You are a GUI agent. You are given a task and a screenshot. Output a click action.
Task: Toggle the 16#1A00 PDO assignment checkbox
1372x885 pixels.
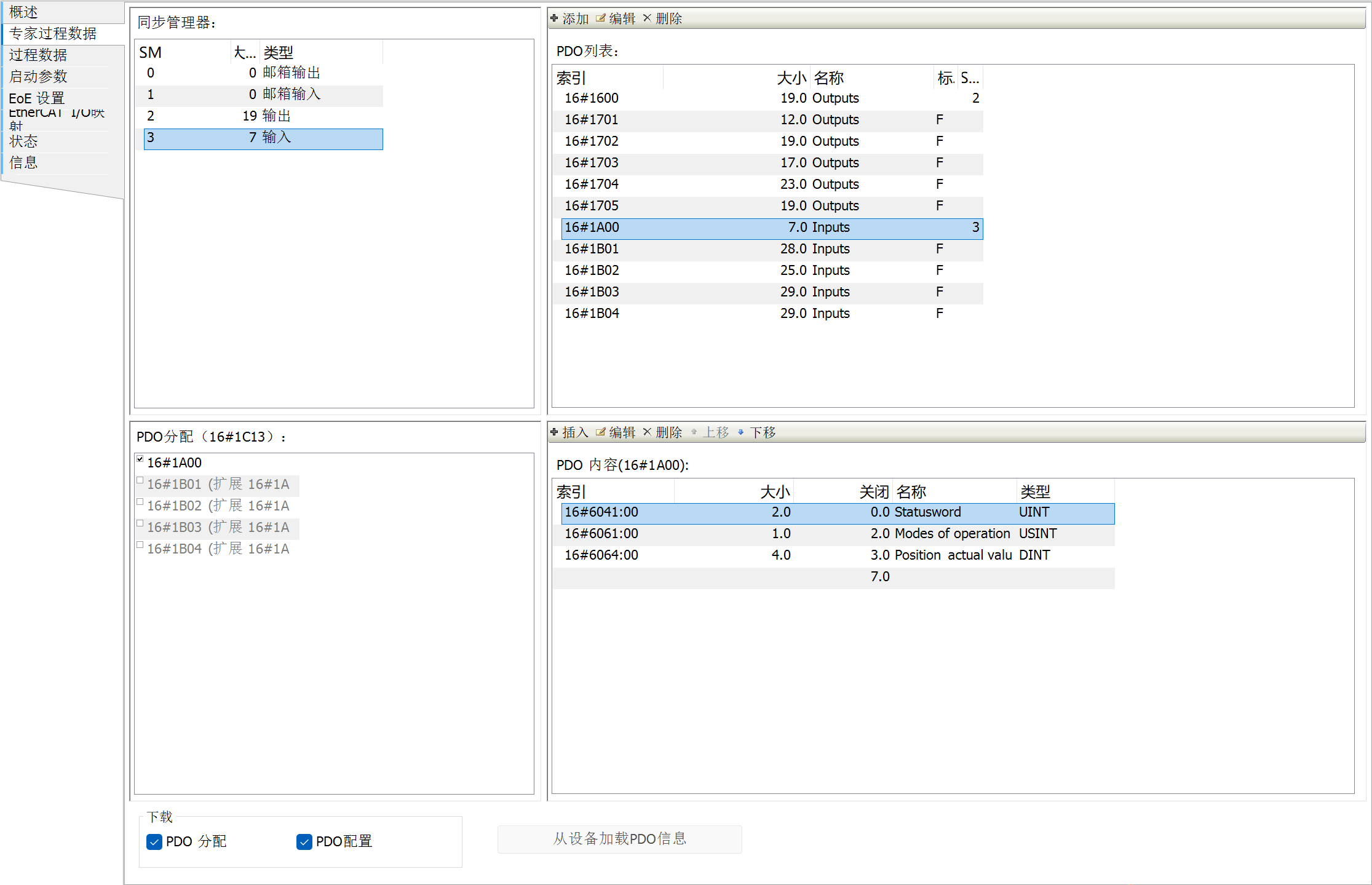pos(140,459)
